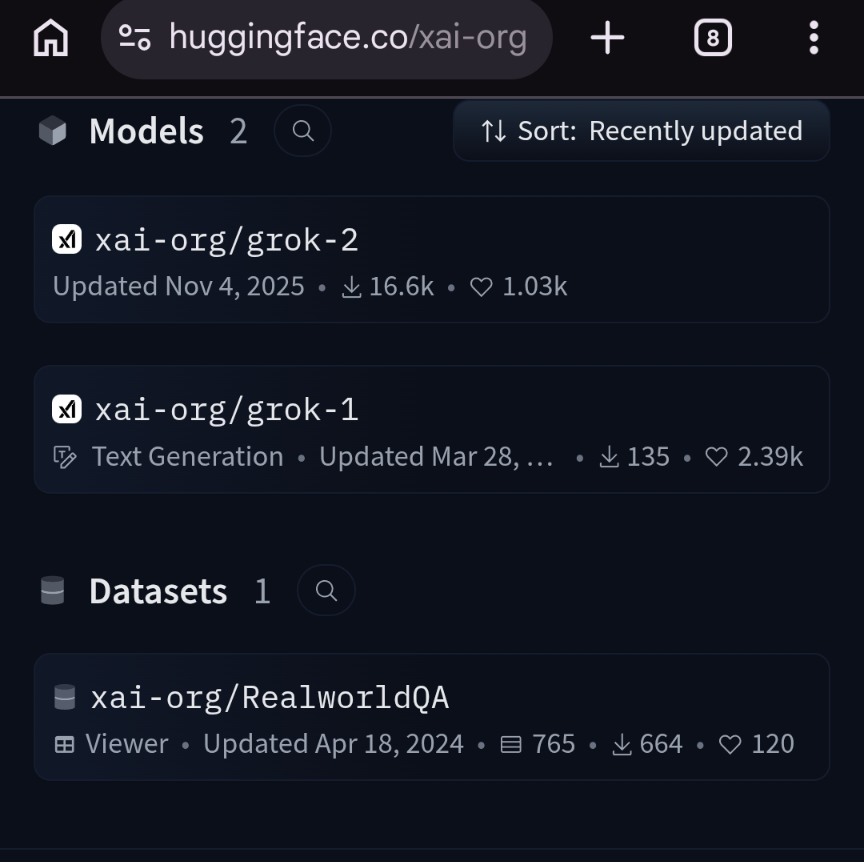The image size is (864, 862).
Task: Click the Viewer tag on RealworldQA
Action: coord(112,744)
